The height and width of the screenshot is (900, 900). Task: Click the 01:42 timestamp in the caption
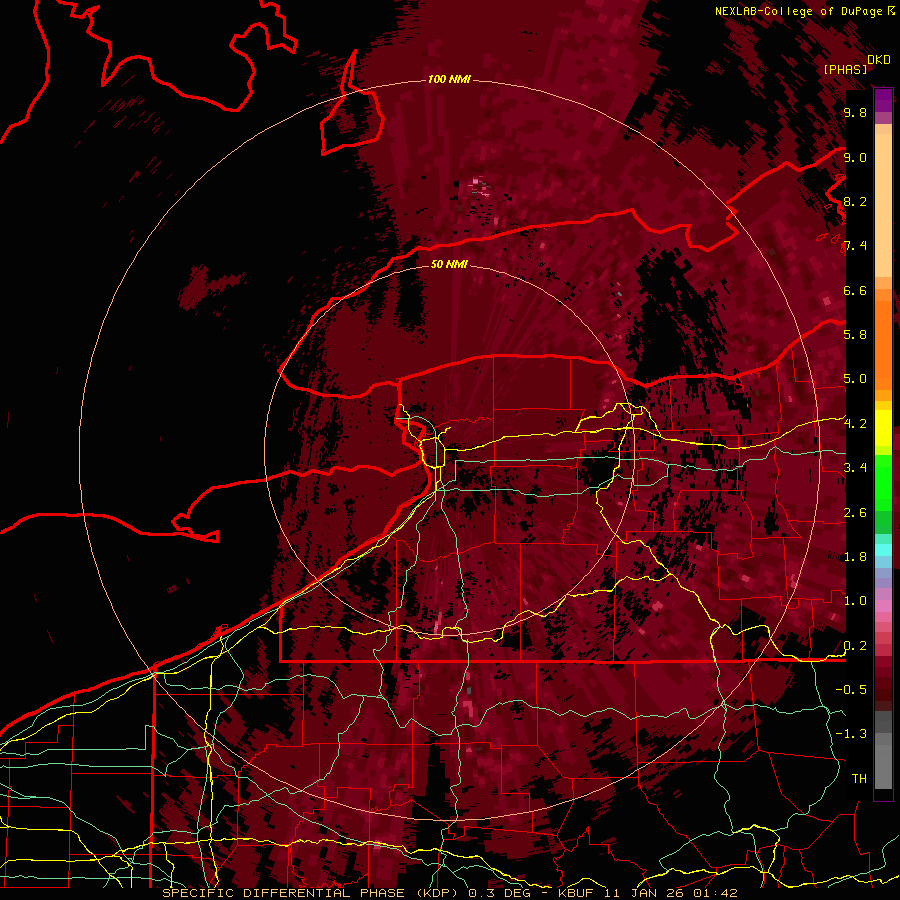(717, 893)
